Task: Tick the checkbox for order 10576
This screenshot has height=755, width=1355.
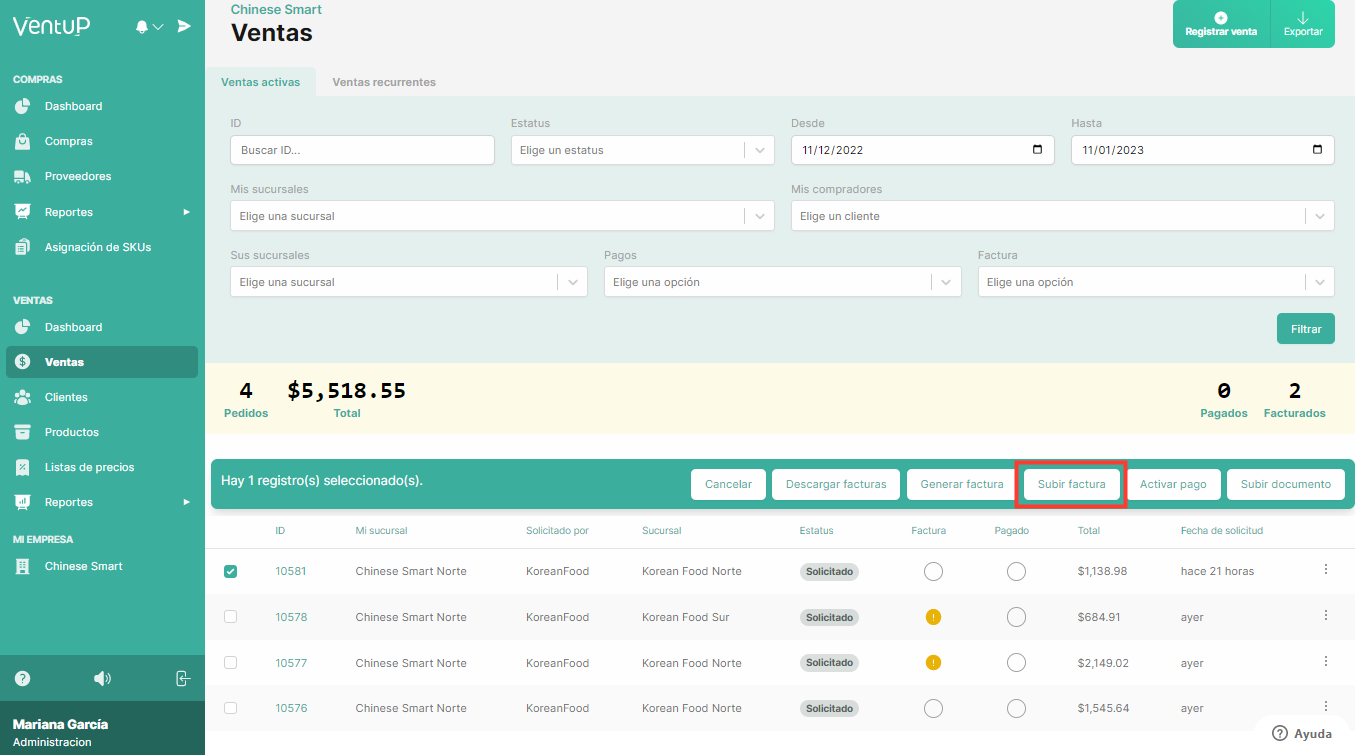Action: [x=231, y=708]
